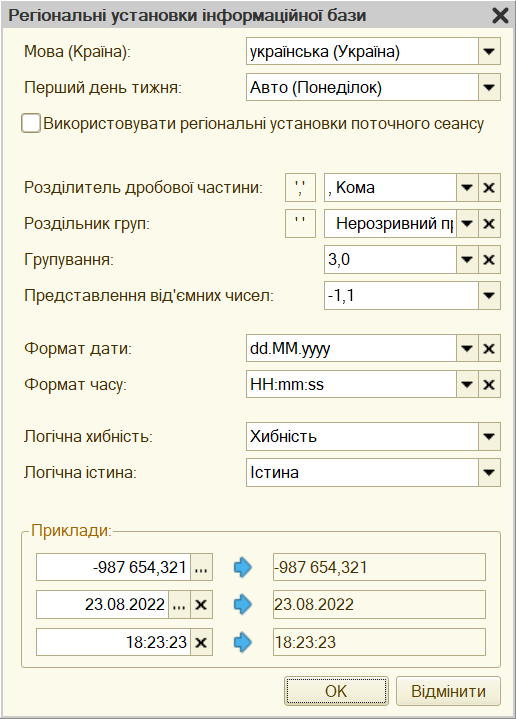
Task: Expand the Кома decimal separator dropdown
Action: [x=467, y=188]
